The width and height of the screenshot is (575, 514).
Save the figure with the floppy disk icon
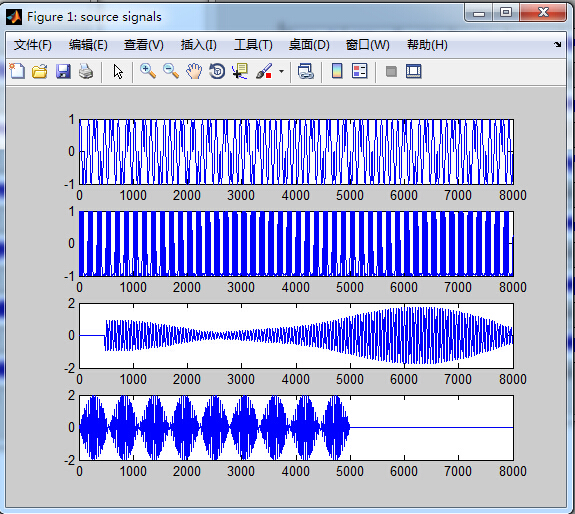(63, 71)
